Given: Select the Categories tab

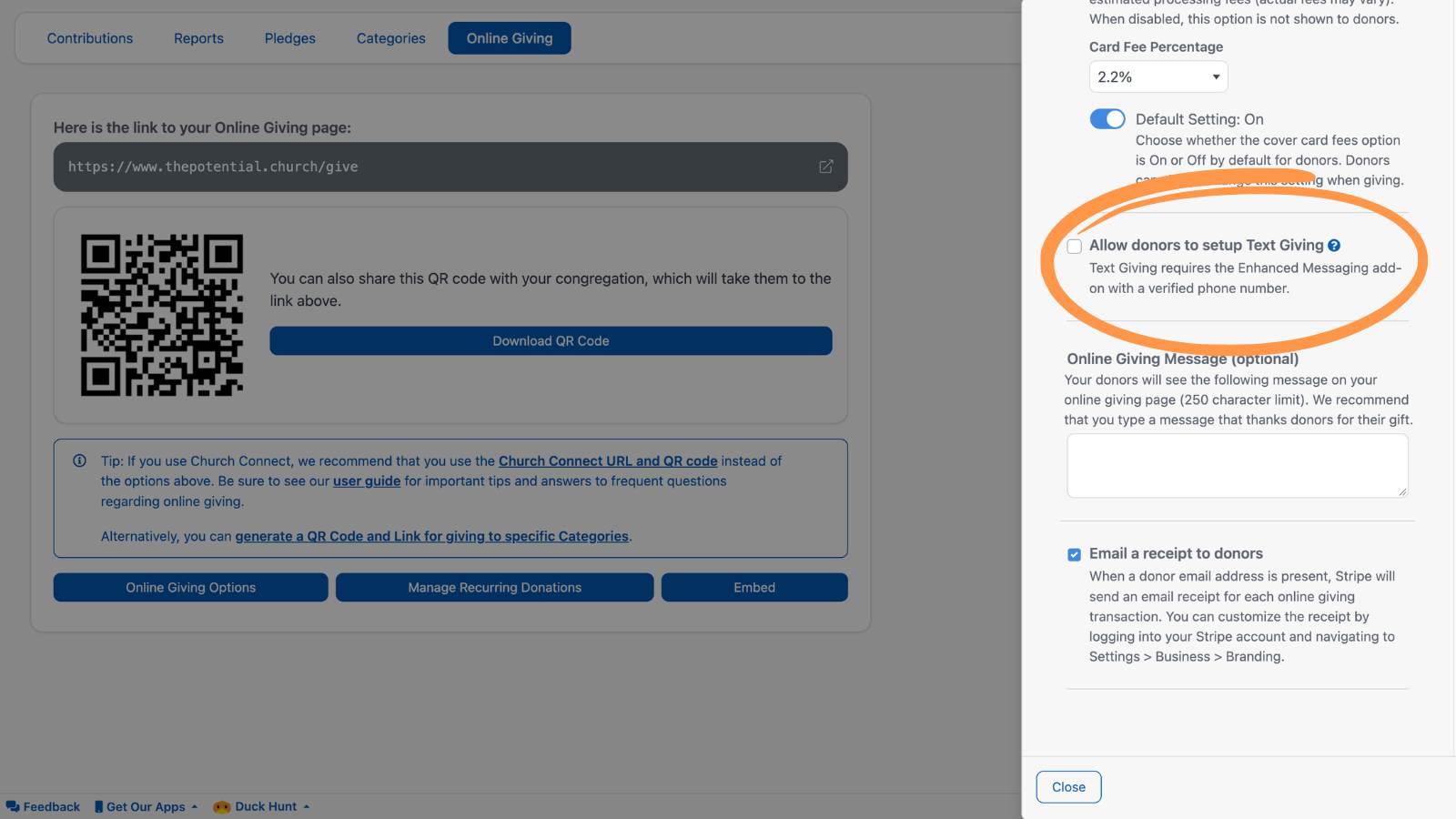Looking at the screenshot, I should point(391,38).
